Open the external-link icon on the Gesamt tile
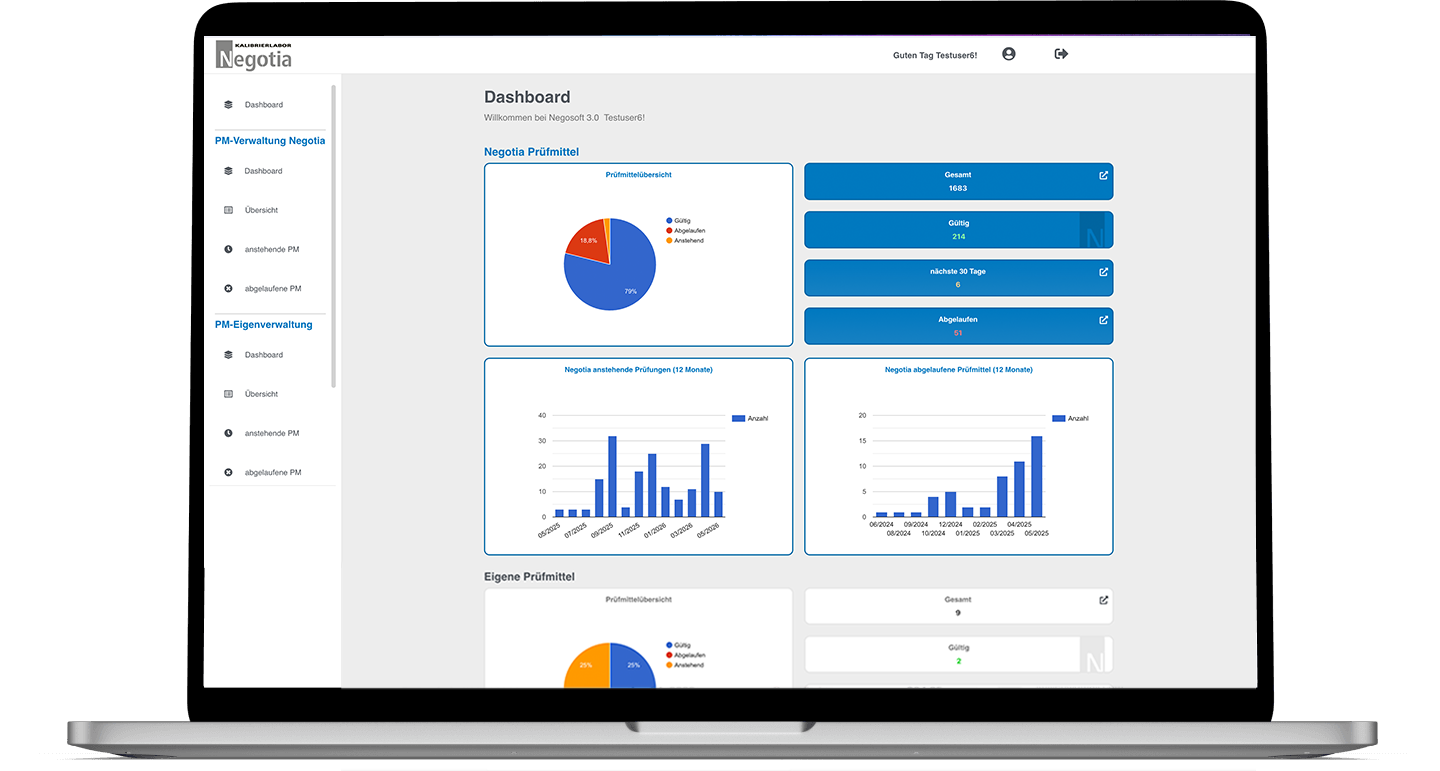This screenshot has width=1440, height=771. point(1103,174)
